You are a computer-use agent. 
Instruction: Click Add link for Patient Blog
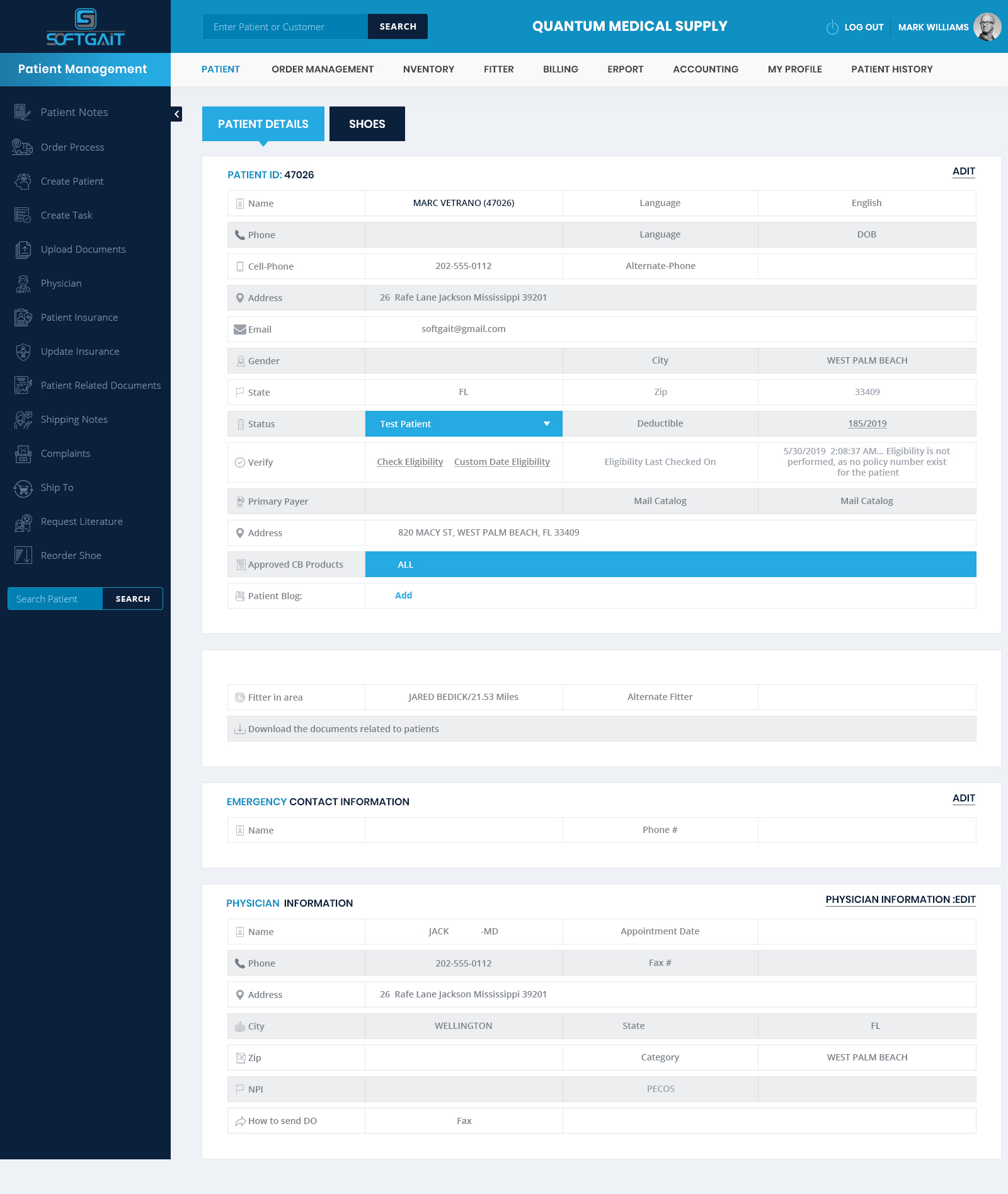click(403, 595)
